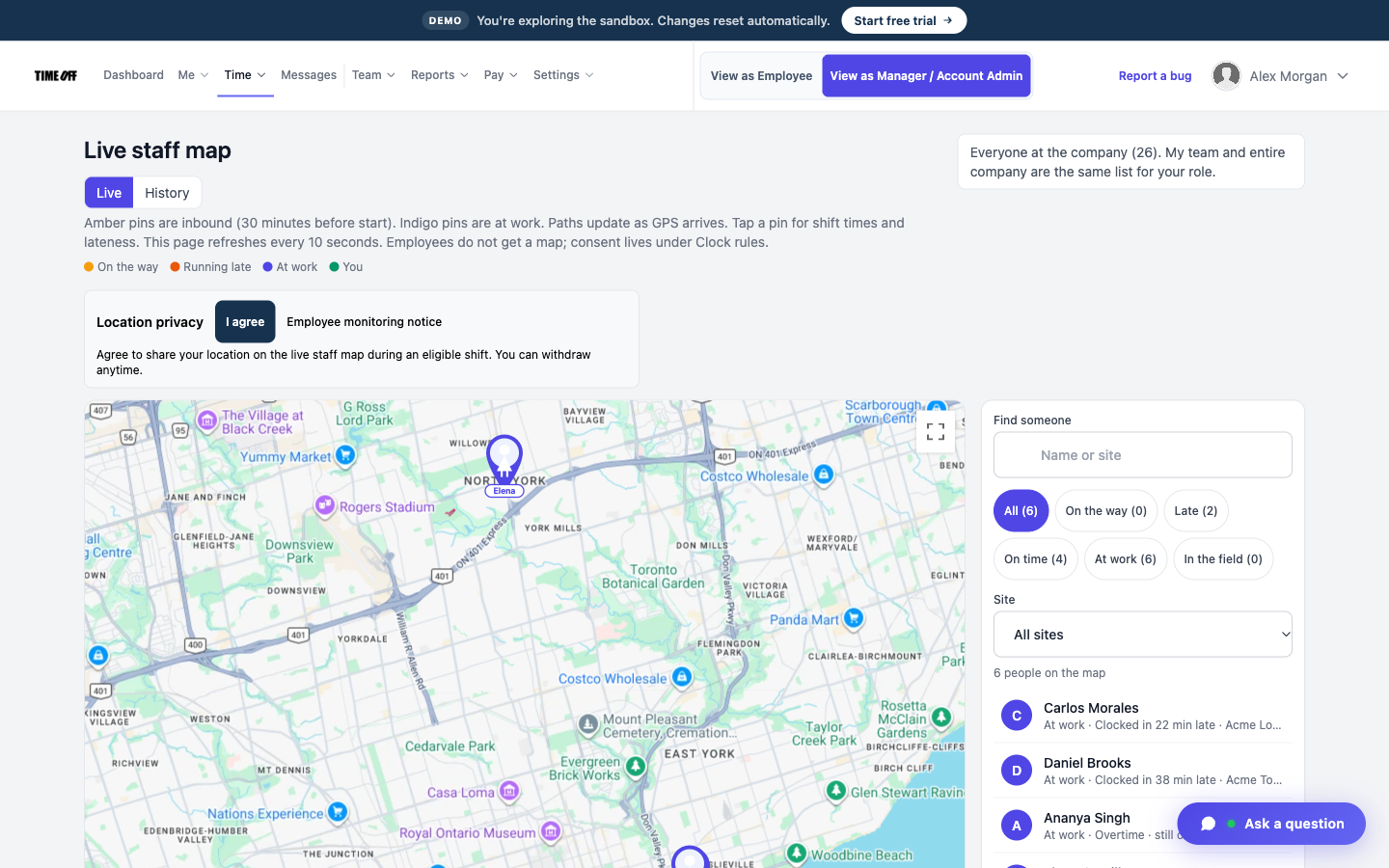Filter list by All (6)
The height and width of the screenshot is (868, 1389).
pos(1021,511)
